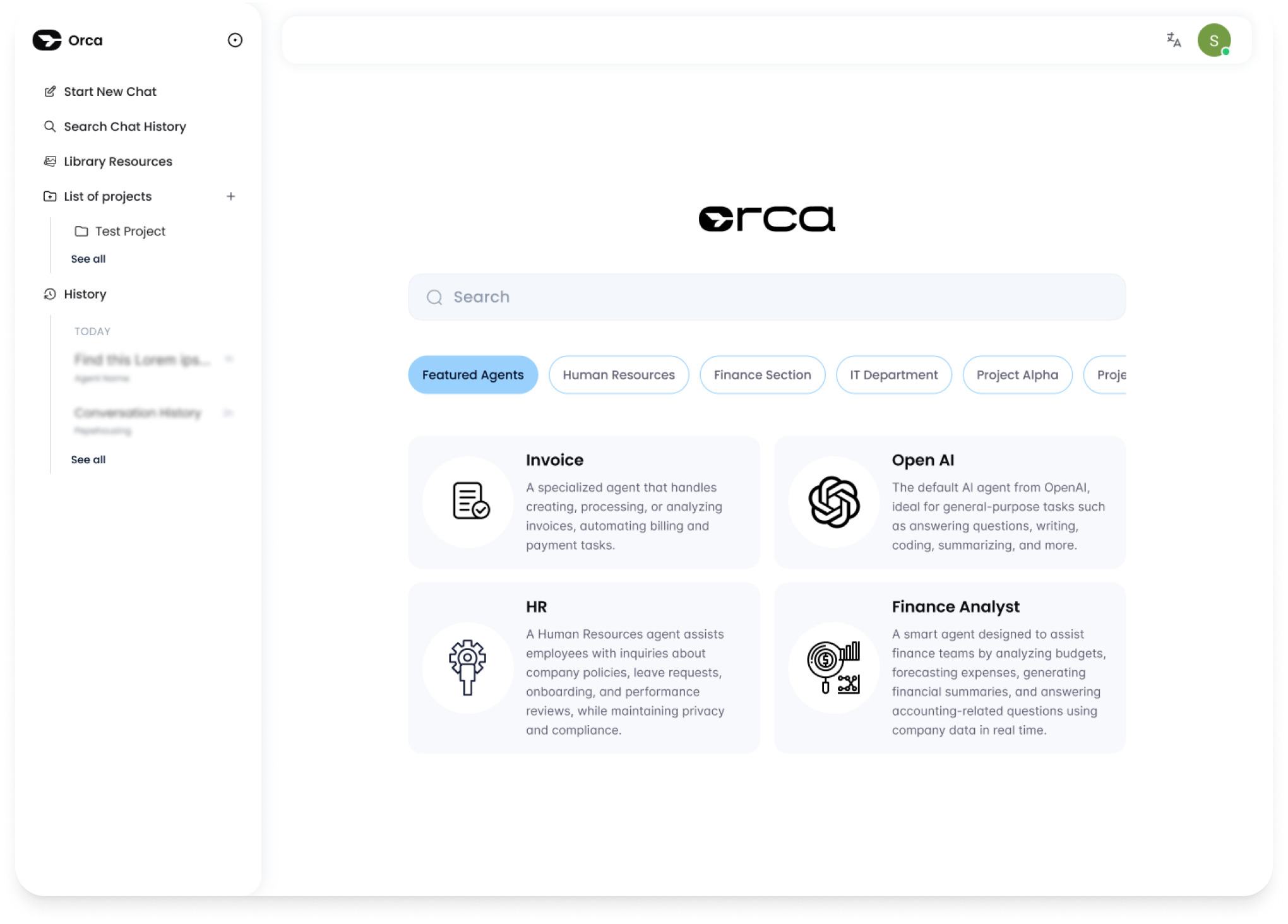Switch to the Featured Agents tab
This screenshot has width=1288, height=924.
pyautogui.click(x=473, y=374)
